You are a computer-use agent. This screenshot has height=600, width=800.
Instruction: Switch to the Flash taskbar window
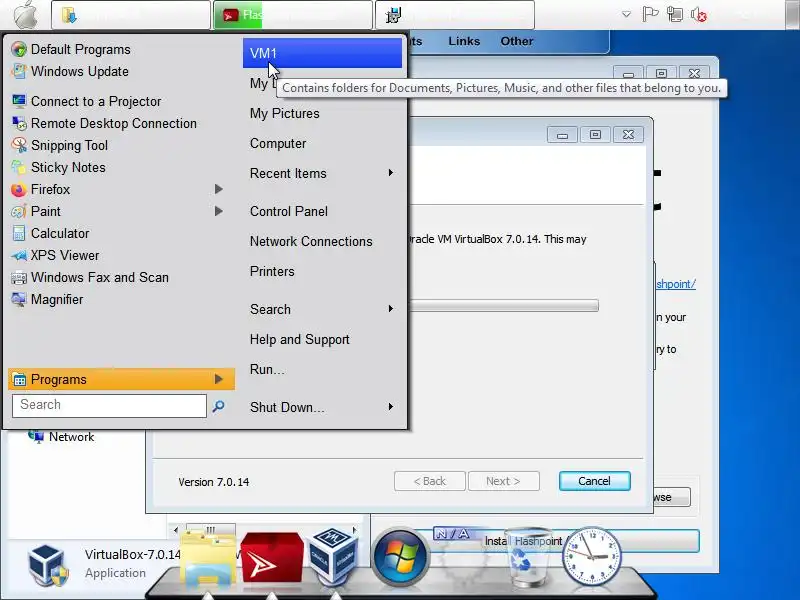coord(293,15)
